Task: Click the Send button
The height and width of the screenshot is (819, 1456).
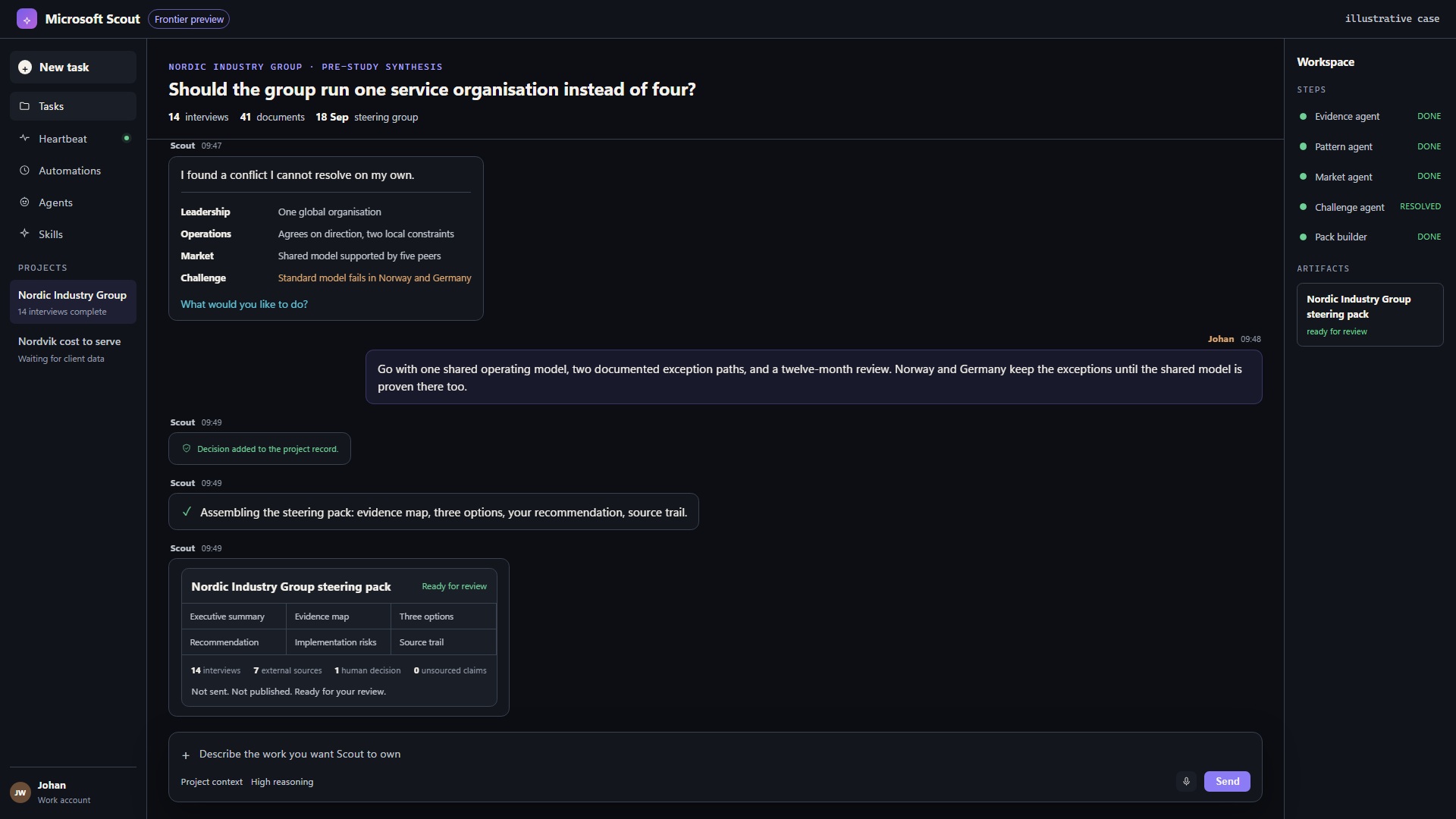Action: 1227,781
